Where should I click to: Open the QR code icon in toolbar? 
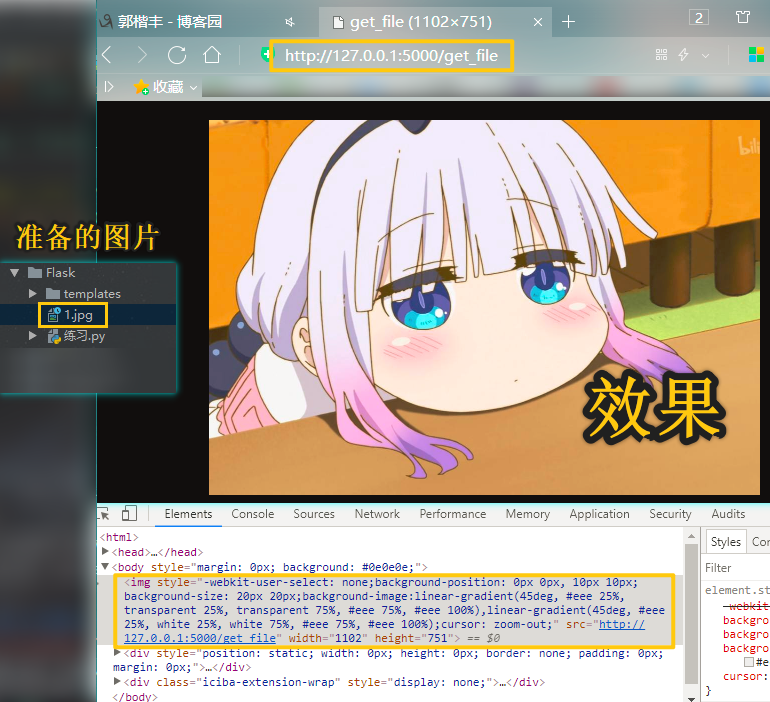point(661,54)
